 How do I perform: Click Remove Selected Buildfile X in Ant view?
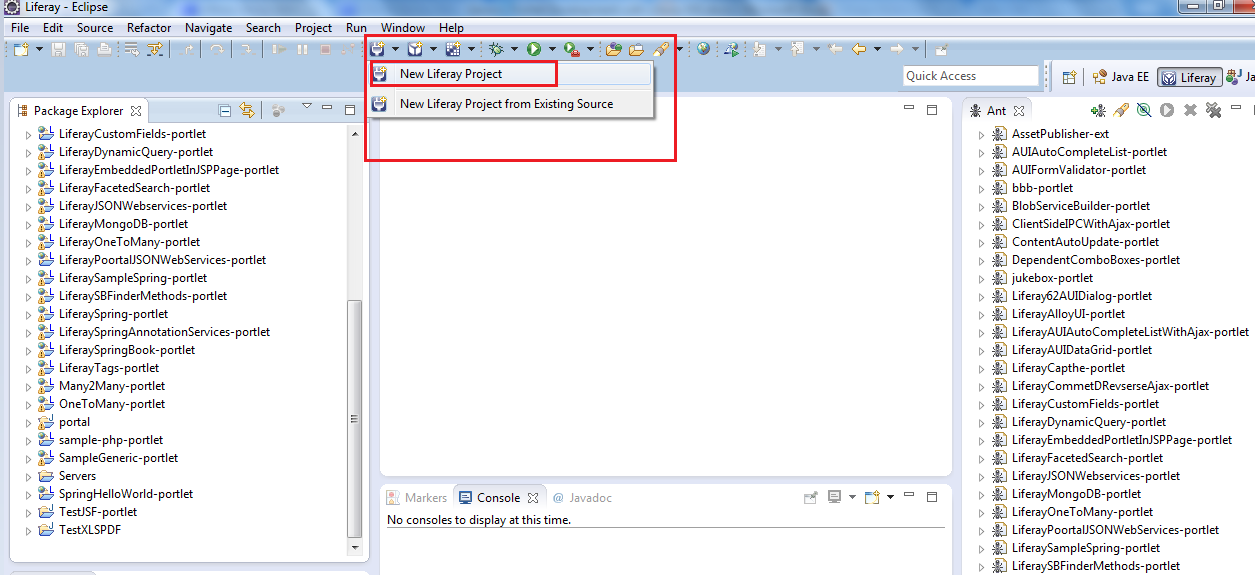[x=1190, y=111]
